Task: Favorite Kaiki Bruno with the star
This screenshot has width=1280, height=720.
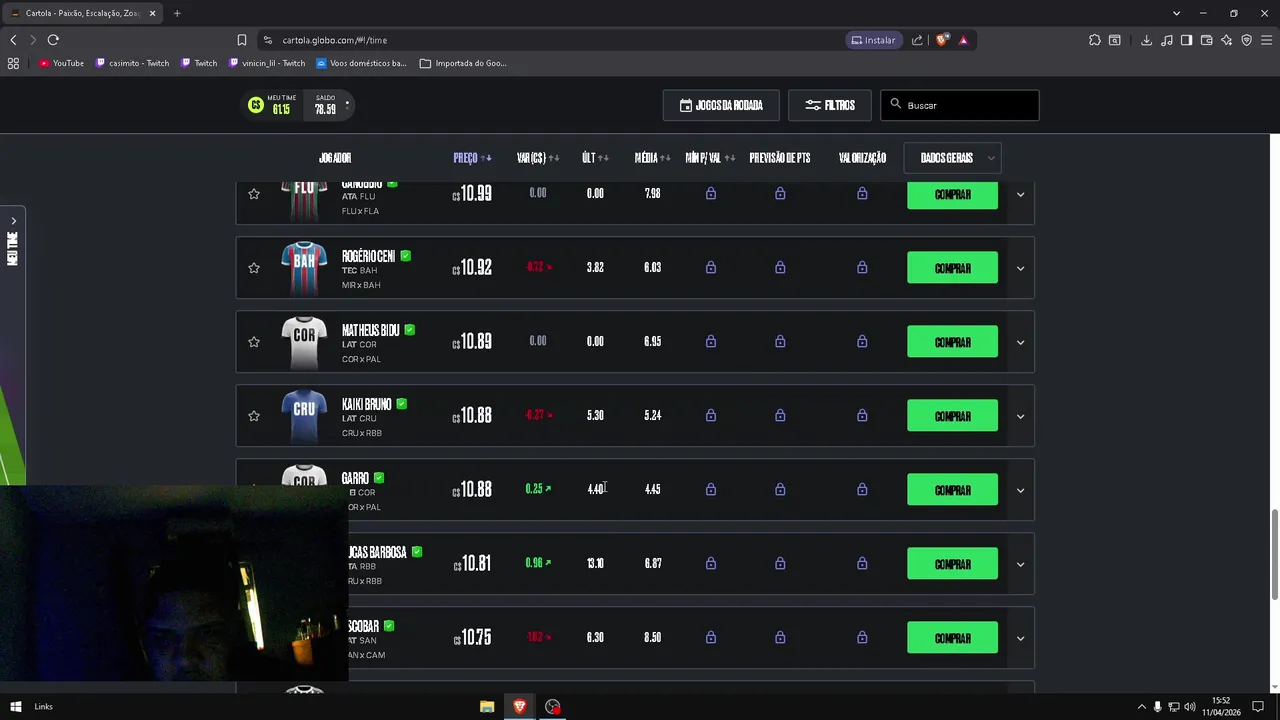Action: (254, 416)
